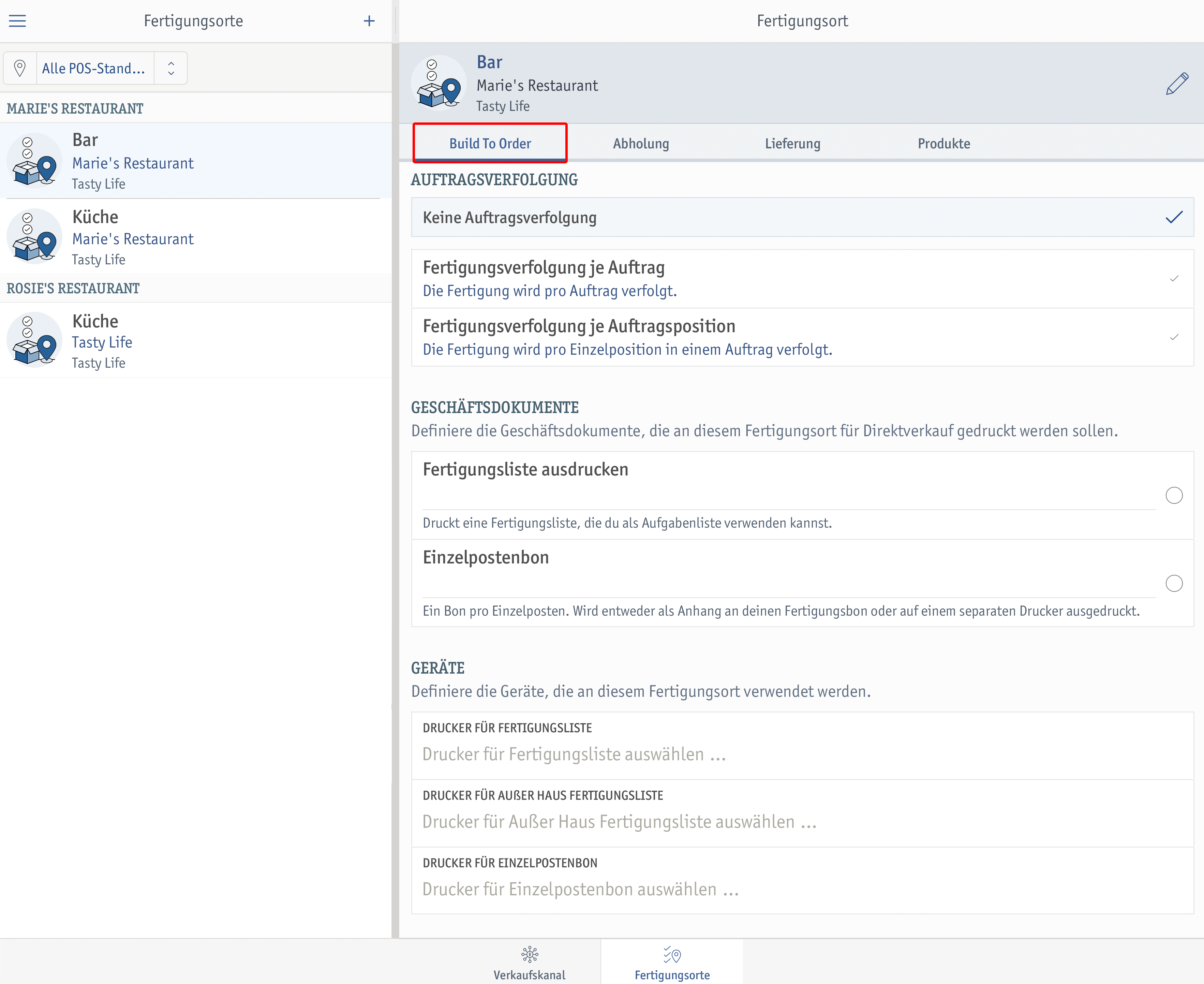Open the hamburger menu
Viewport: 1204px width, 984px height.
18,21
